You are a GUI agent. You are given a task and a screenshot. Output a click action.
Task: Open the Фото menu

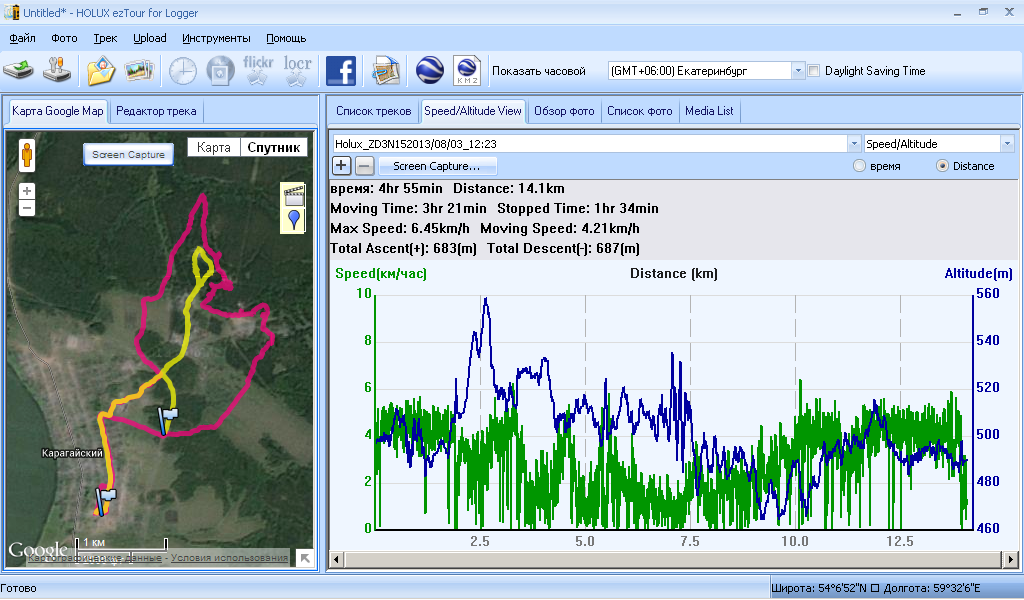(64, 38)
